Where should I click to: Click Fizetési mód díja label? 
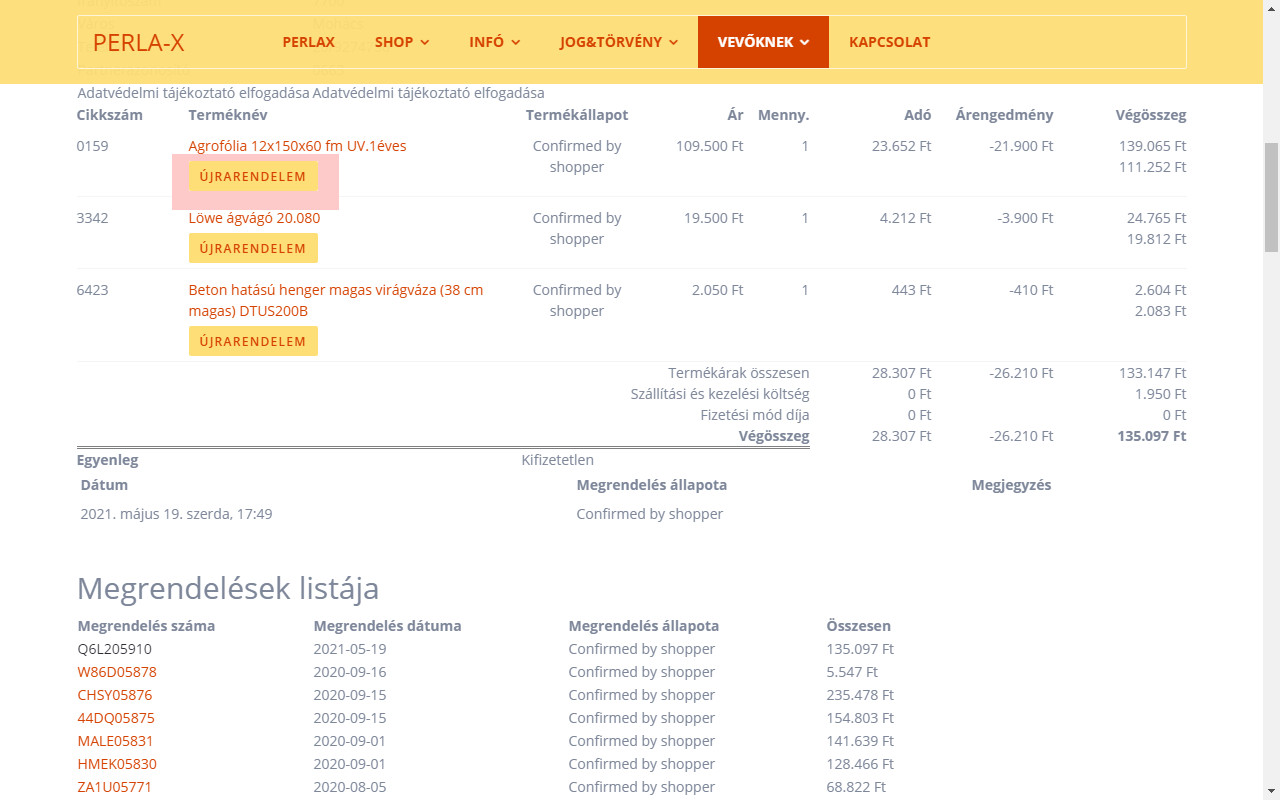click(x=755, y=415)
